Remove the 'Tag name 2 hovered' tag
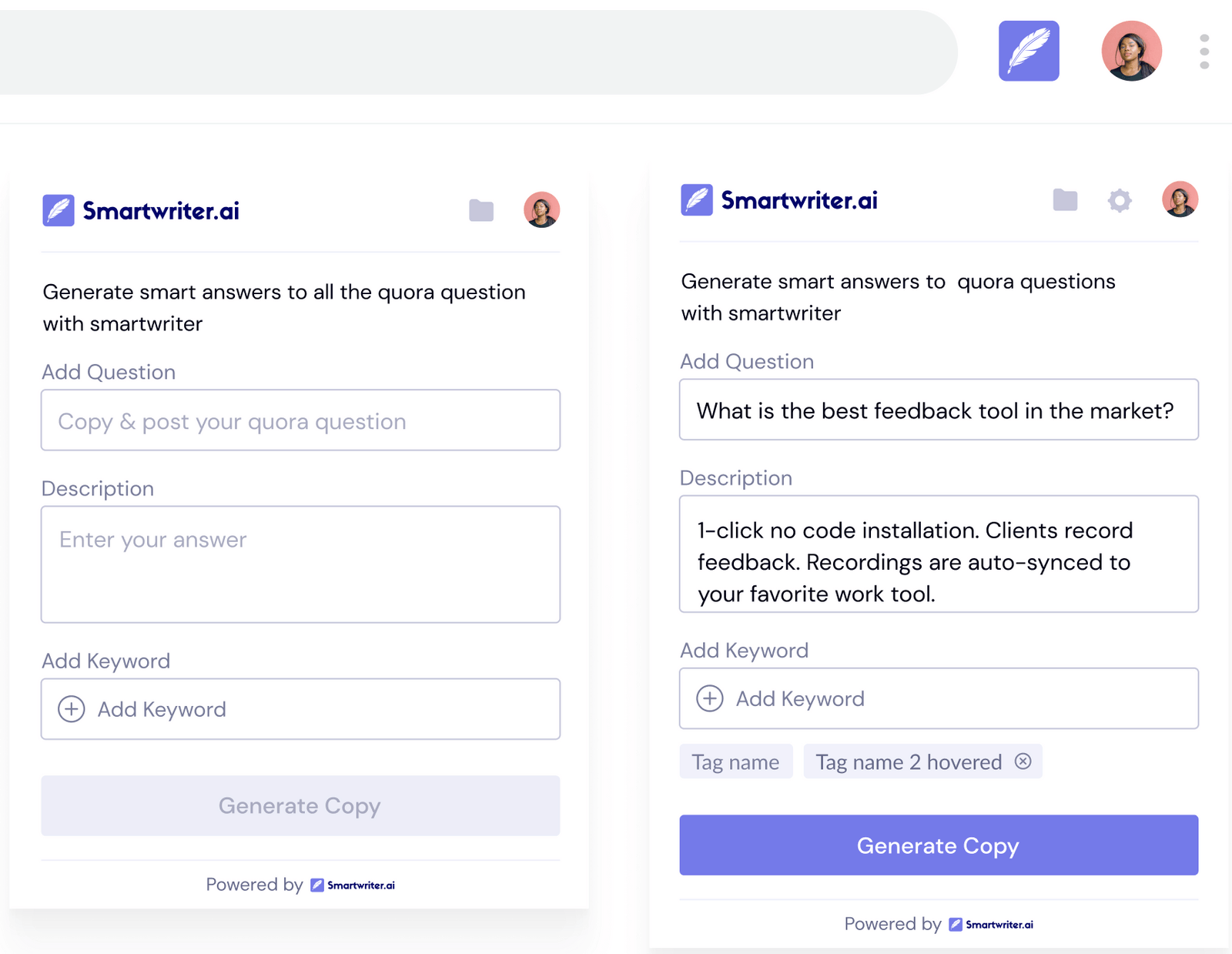This screenshot has width=1232, height=954. [x=1023, y=762]
